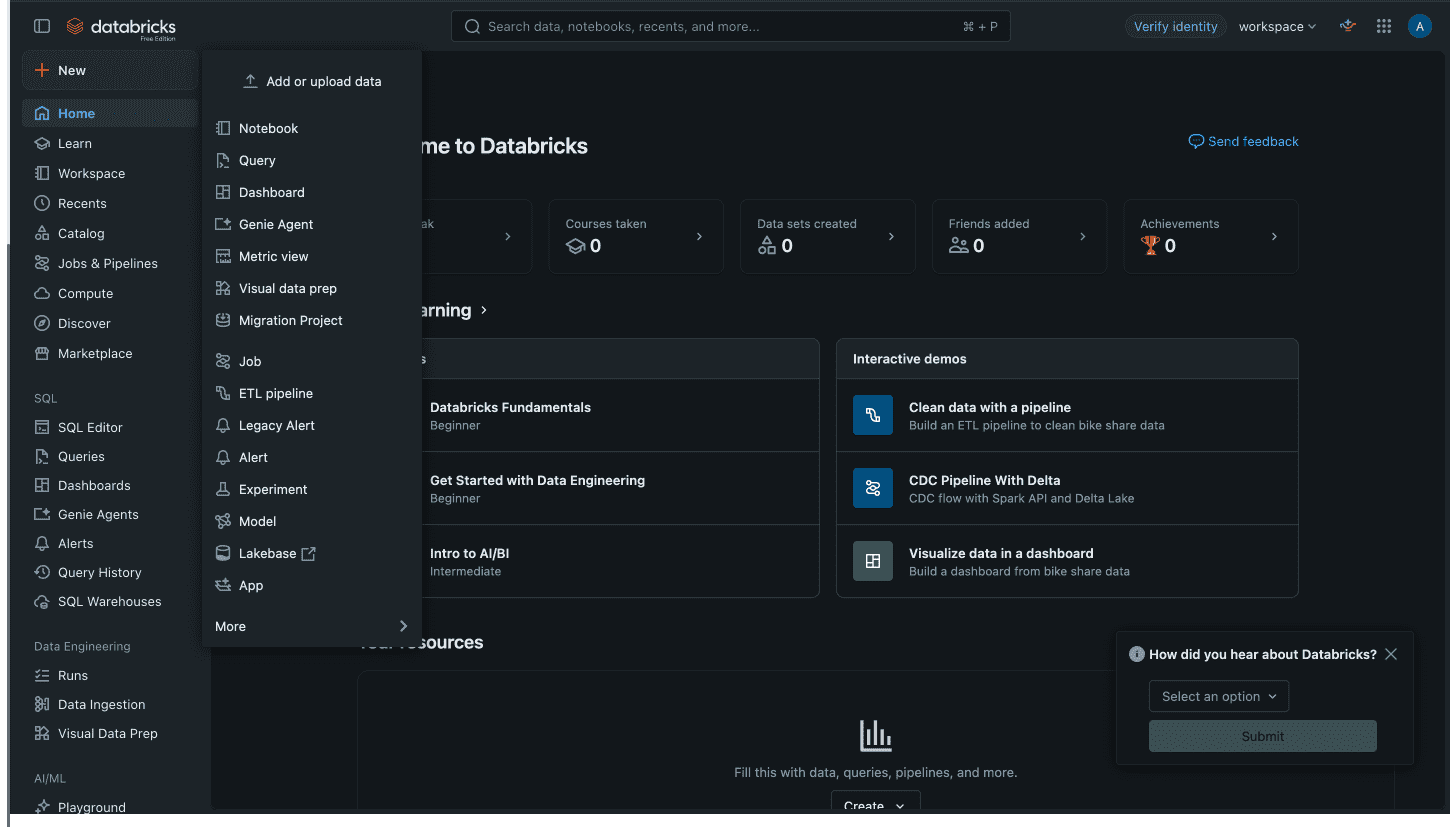The height and width of the screenshot is (827, 1450).
Task: Go to Jobs & Pipelines
Action: 110,263
